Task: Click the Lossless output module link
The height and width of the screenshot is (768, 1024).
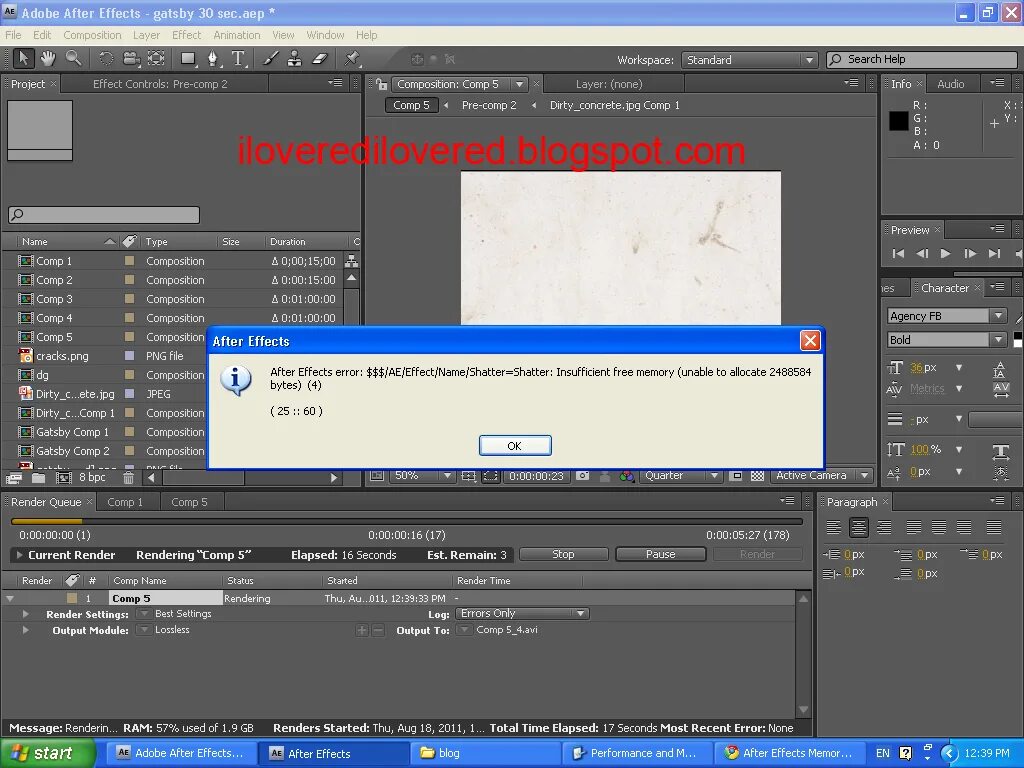Action: pos(172,630)
